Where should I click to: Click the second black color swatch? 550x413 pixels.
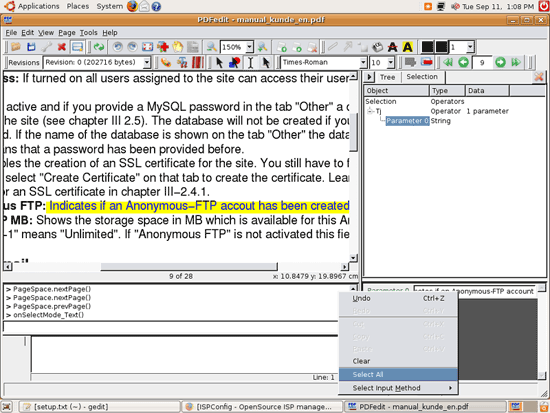point(441,47)
